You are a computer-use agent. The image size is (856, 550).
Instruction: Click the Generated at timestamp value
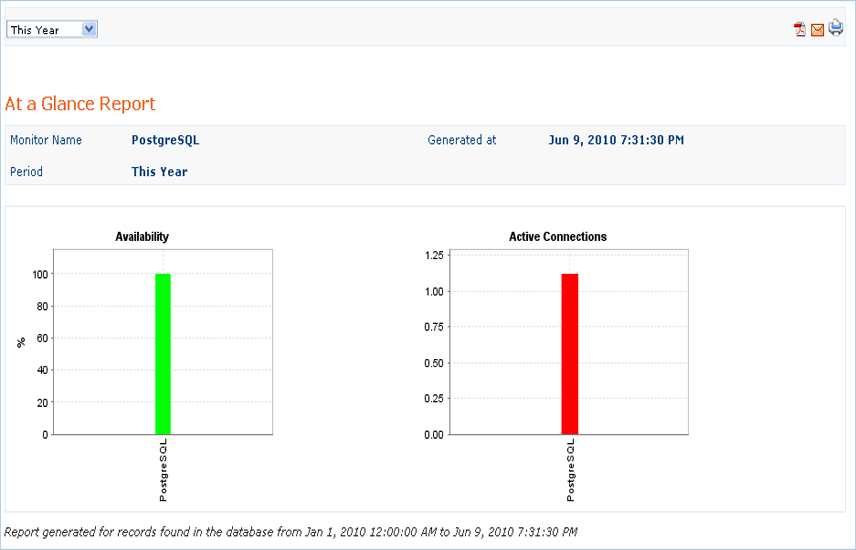616,141
